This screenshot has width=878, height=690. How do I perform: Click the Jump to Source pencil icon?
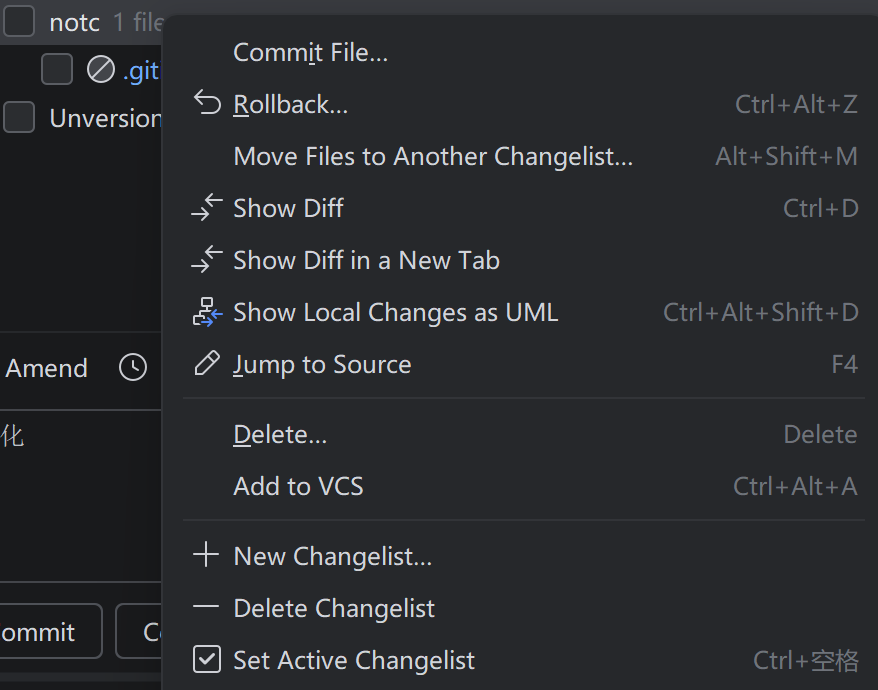pos(206,364)
